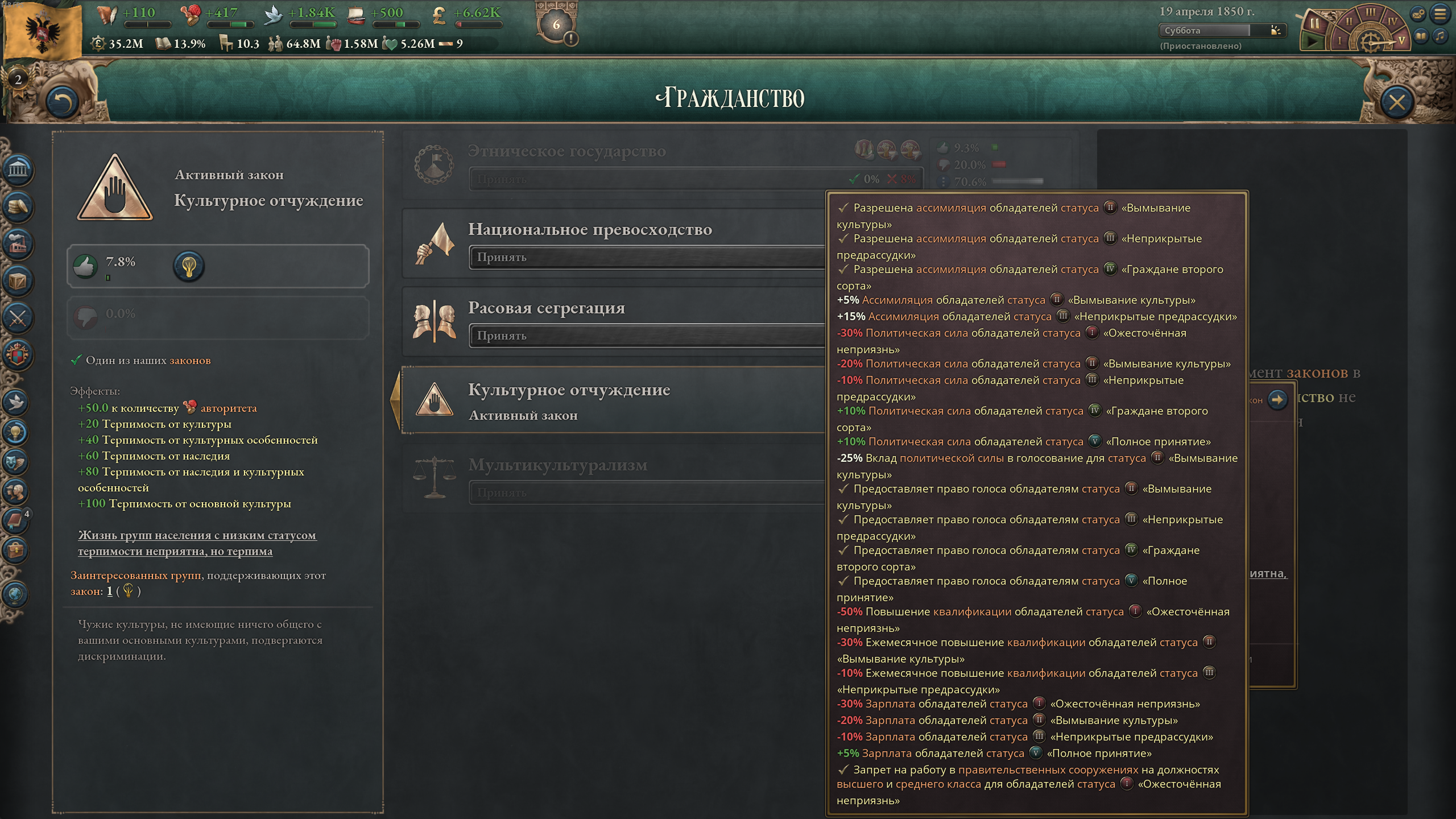Click Принять under Национальное превосходство
Screen dimensions: 1456x819
(x=647, y=257)
